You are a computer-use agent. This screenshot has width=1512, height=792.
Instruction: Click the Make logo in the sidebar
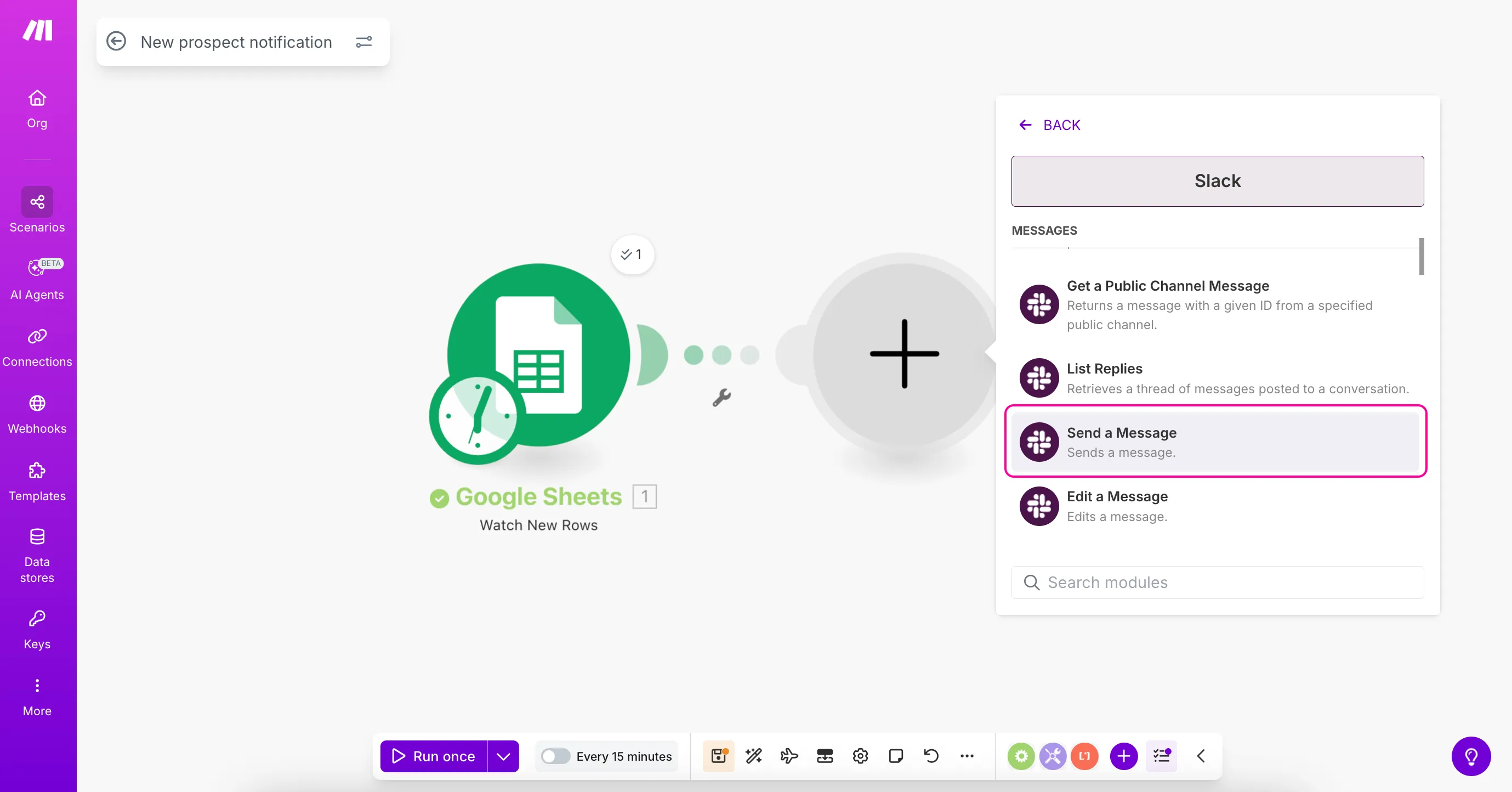(x=38, y=30)
